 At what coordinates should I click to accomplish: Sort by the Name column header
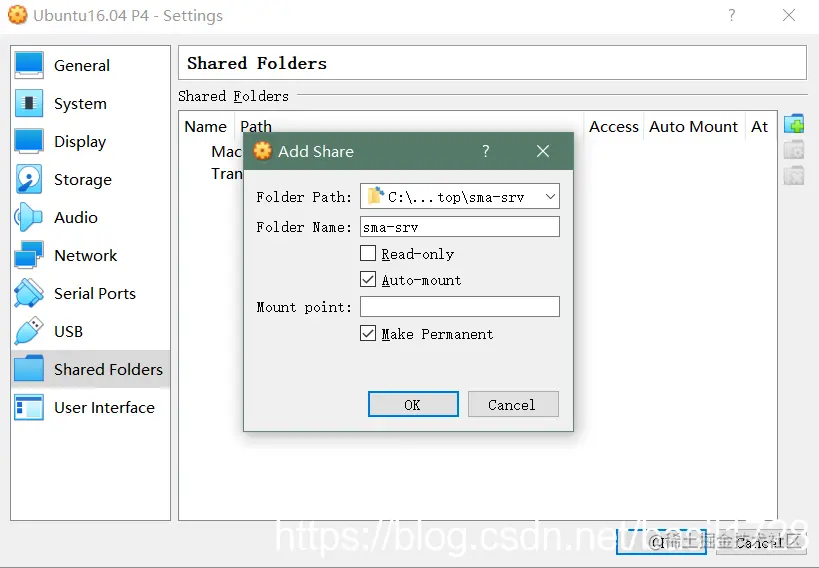(206, 126)
